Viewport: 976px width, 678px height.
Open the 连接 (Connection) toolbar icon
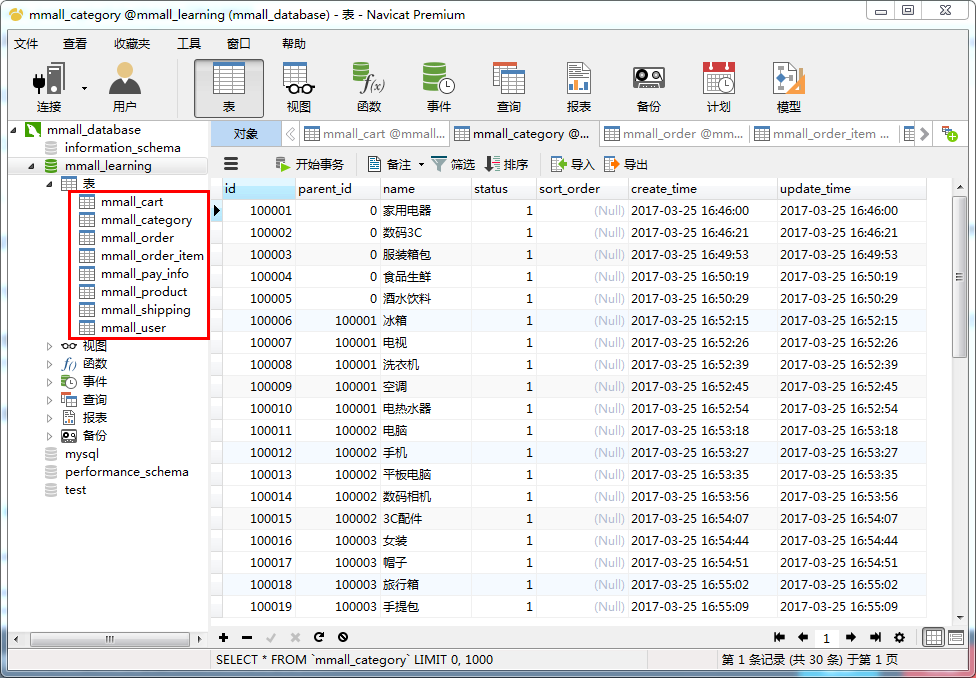pyautogui.click(x=49, y=88)
